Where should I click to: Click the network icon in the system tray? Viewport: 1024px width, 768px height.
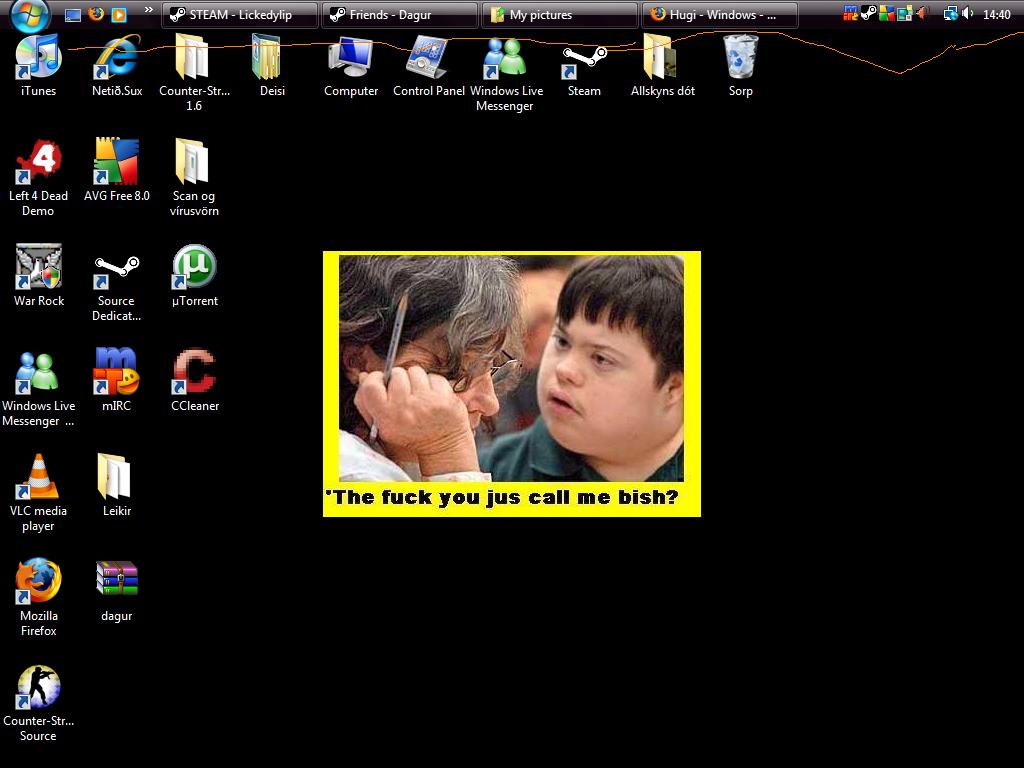pos(951,14)
